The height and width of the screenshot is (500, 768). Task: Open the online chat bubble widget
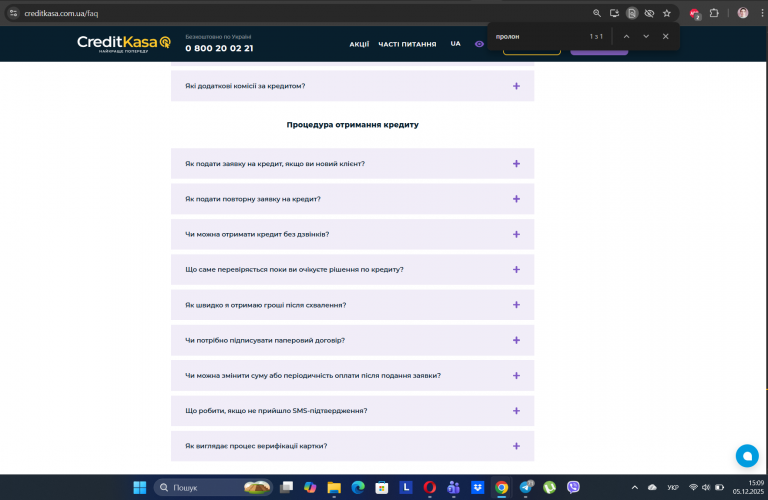pos(747,456)
